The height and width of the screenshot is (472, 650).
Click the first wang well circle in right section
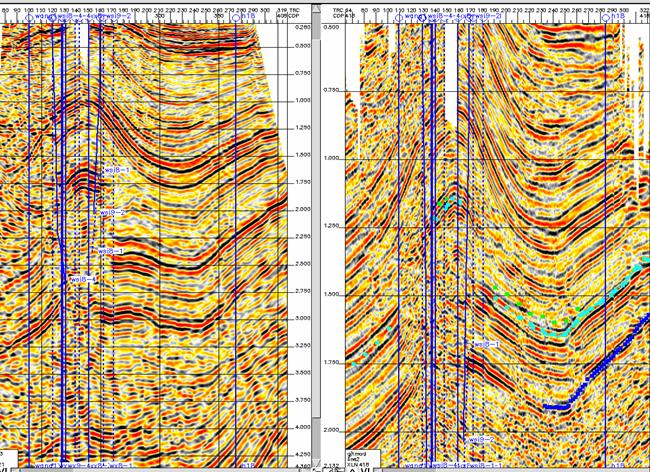pyautogui.click(x=398, y=17)
